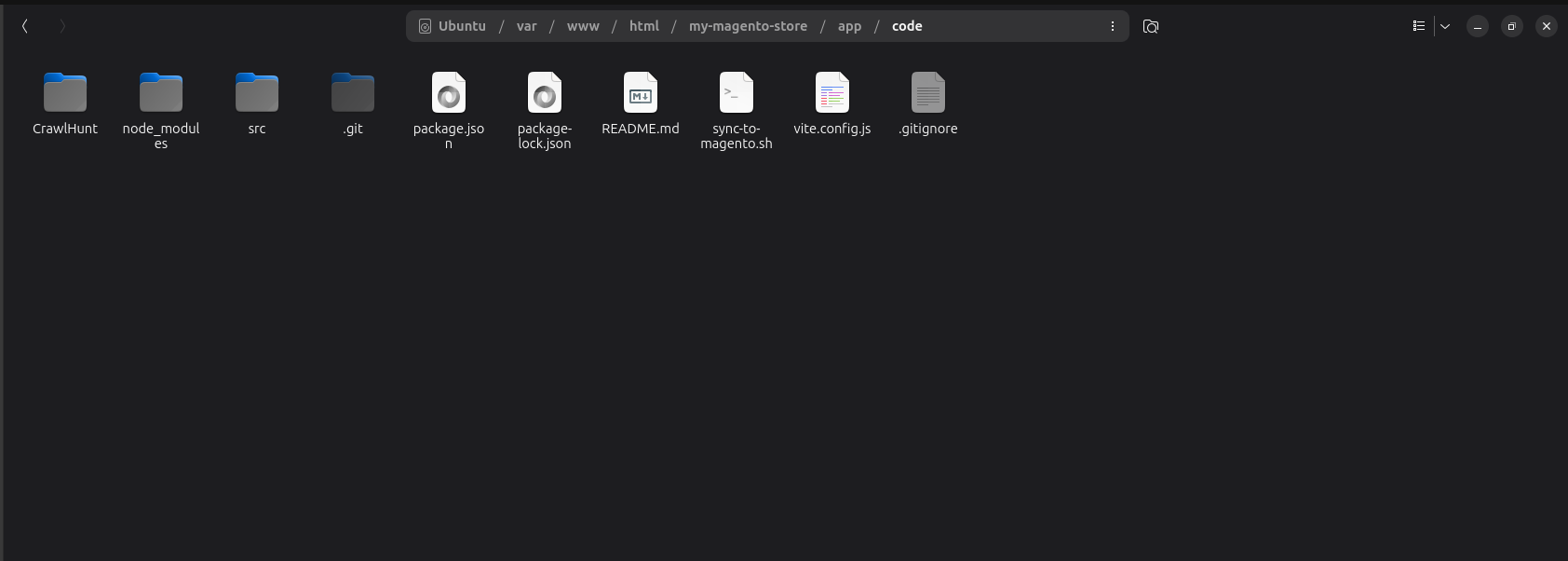
Task: Click the current code path segment
Action: point(907,26)
